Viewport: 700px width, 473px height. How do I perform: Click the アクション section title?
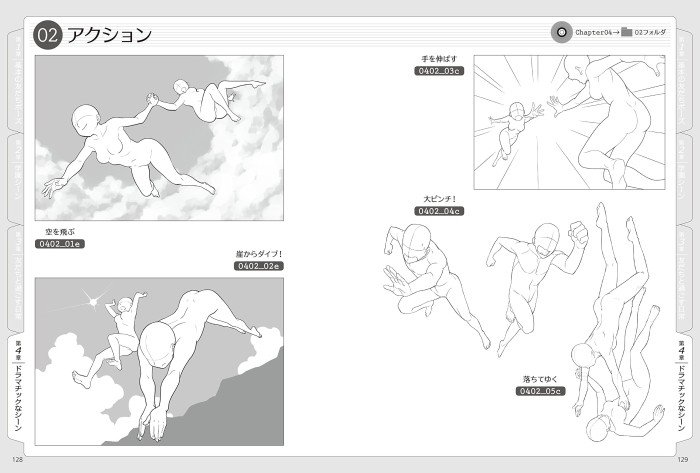click(108, 36)
